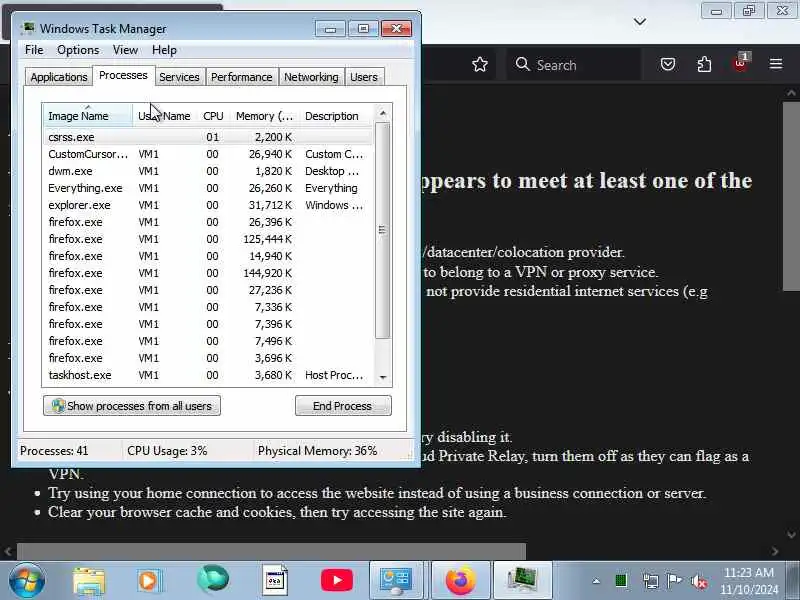Open the uBlock extension icon with badge
The image size is (800, 600).
pos(740,63)
